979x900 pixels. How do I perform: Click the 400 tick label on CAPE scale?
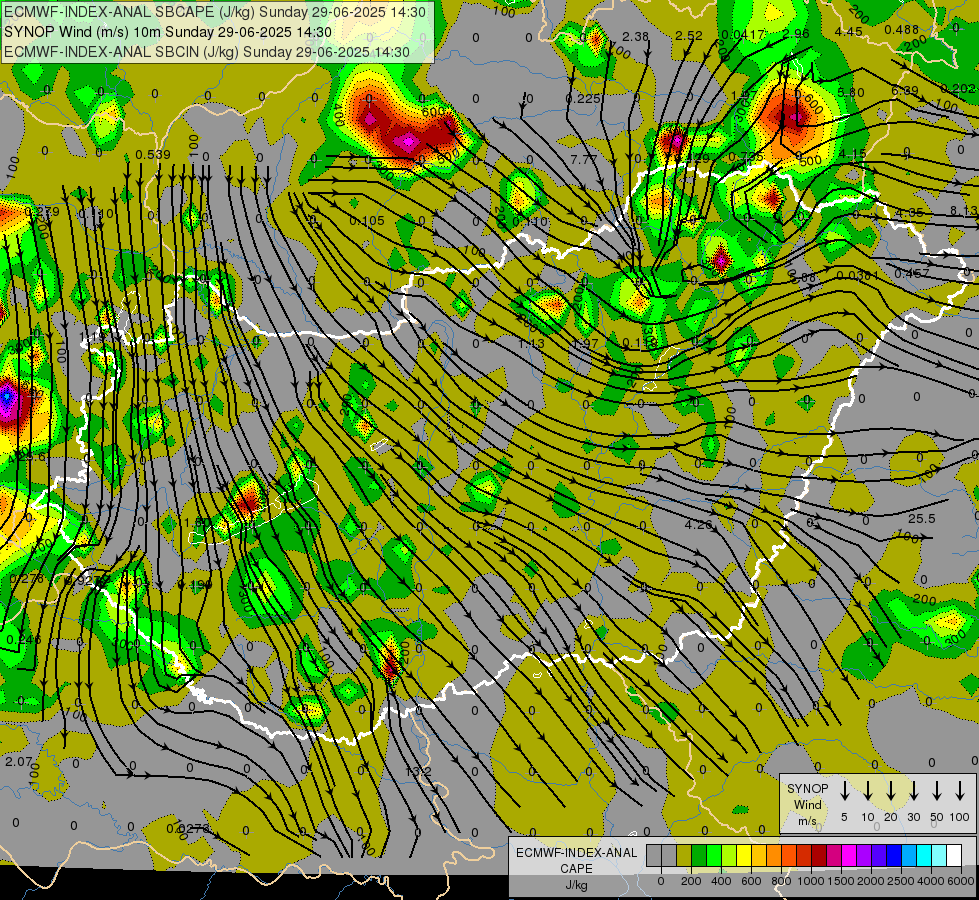pos(721,881)
